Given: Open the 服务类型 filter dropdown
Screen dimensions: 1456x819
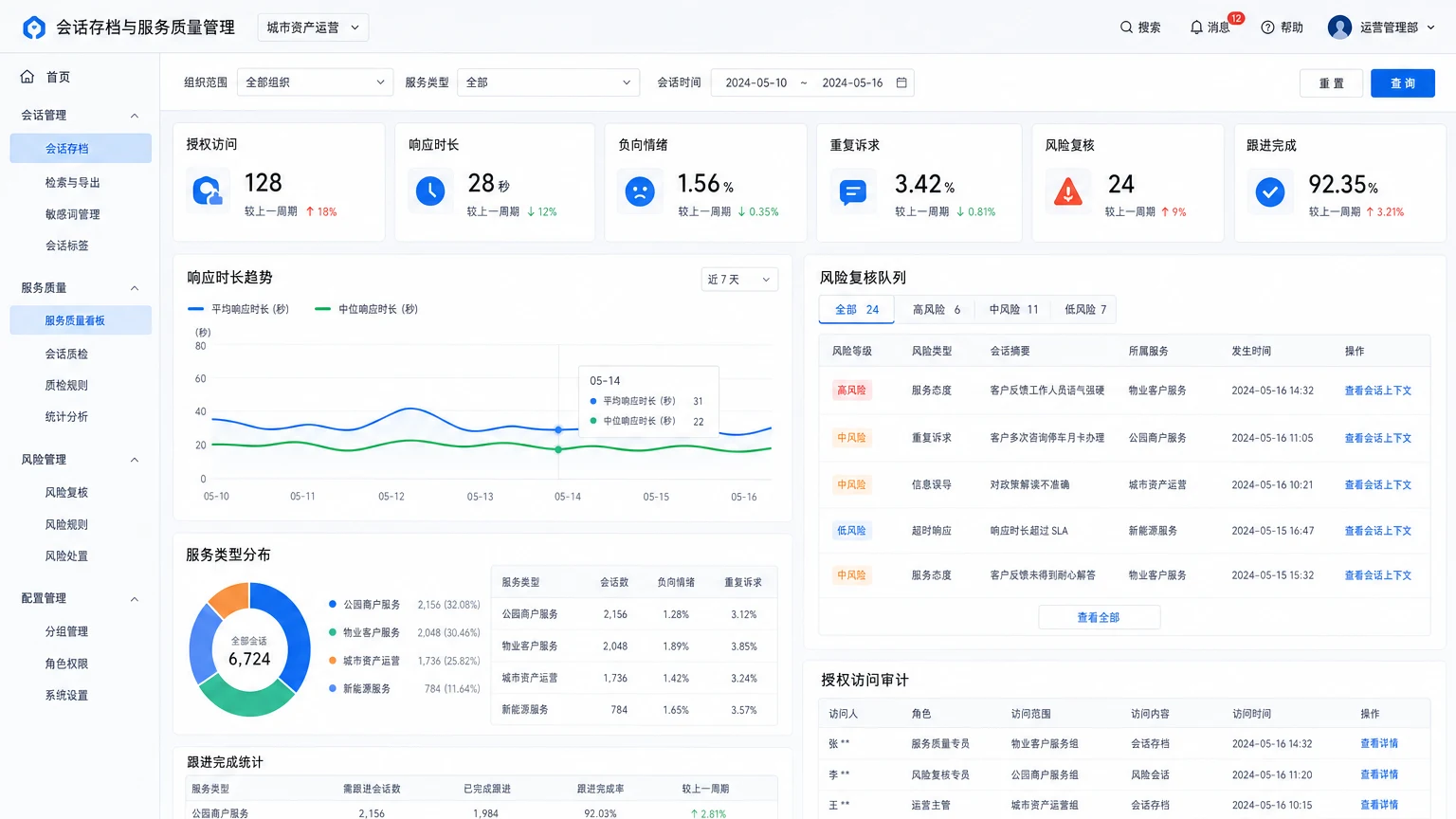Looking at the screenshot, I should pos(548,82).
